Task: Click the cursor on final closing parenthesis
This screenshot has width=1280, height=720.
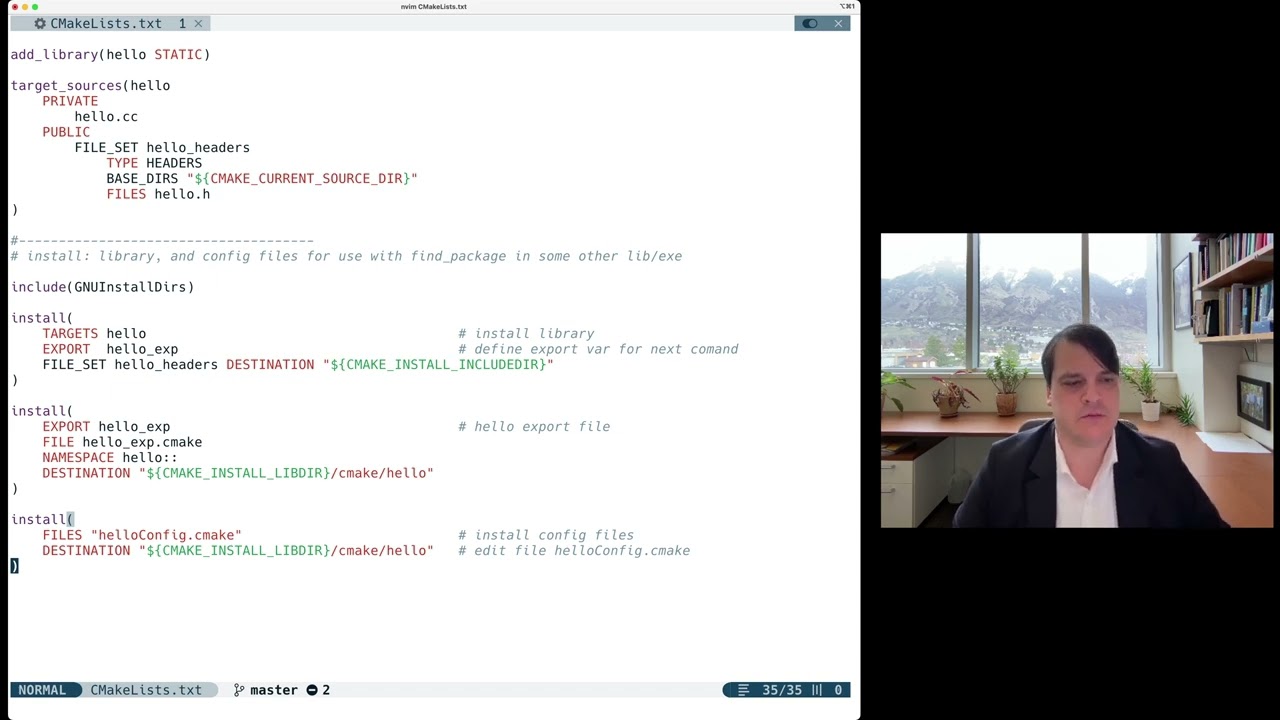Action: pyautogui.click(x=14, y=566)
